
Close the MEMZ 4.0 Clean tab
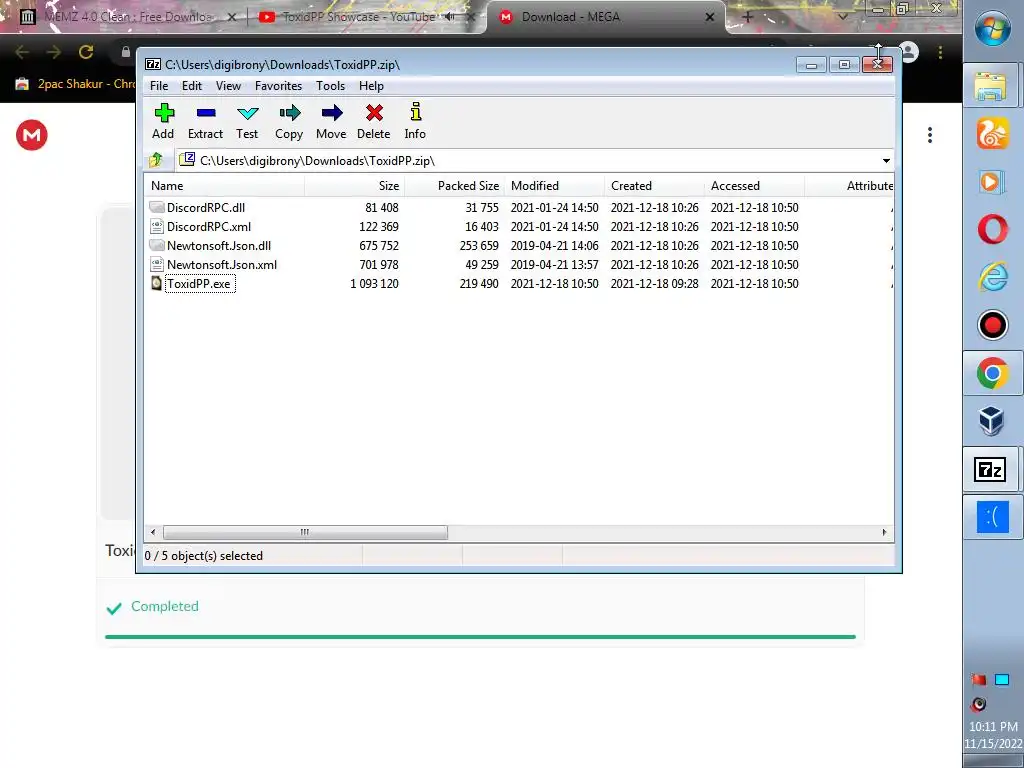click(231, 17)
